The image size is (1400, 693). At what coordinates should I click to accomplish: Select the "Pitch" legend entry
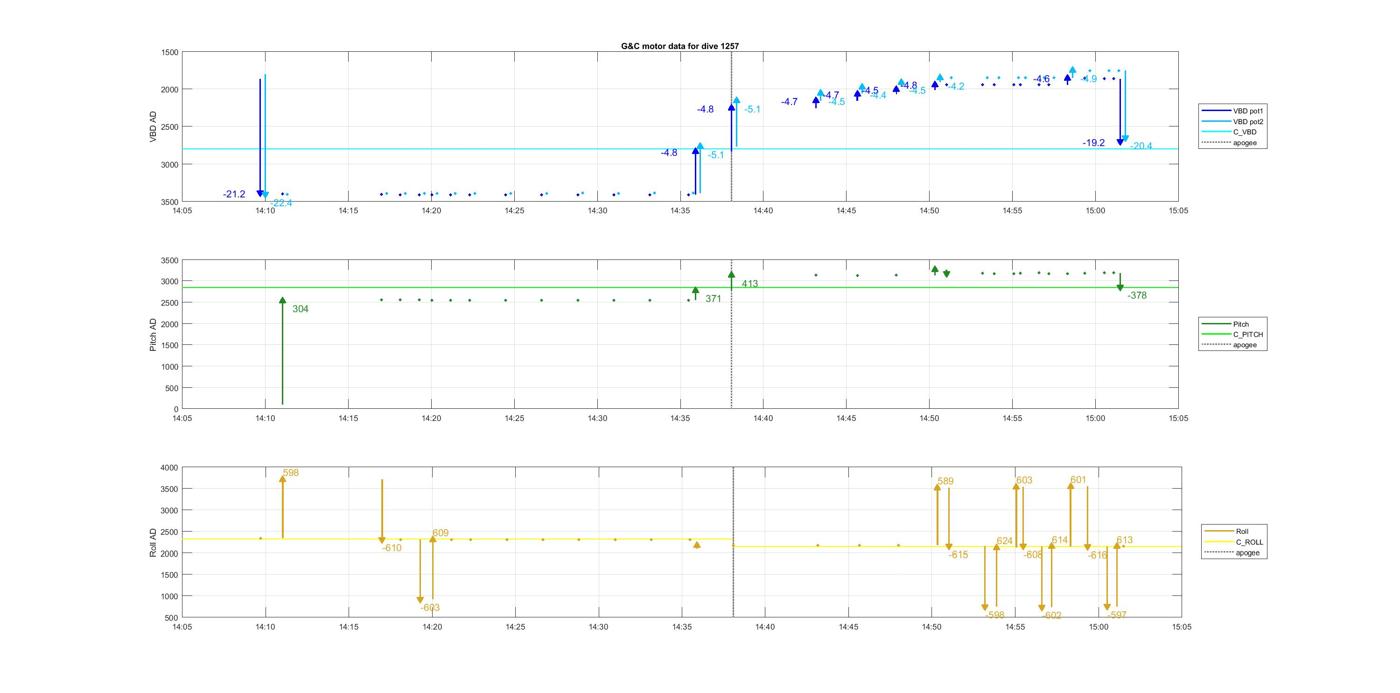pos(1231,324)
